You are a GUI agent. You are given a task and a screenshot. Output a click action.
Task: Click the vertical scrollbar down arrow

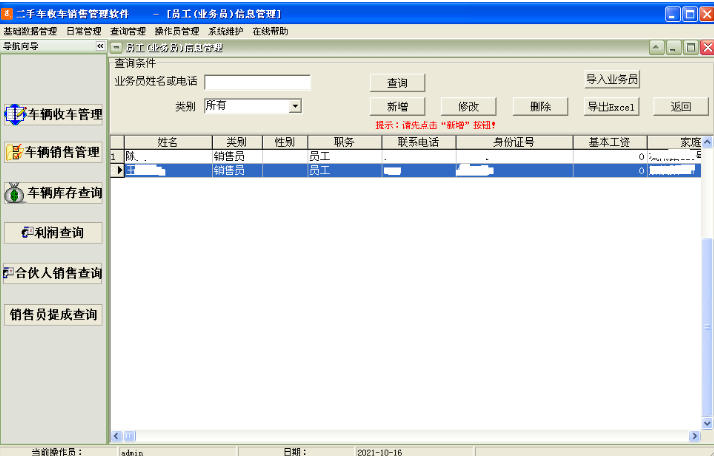[x=707, y=423]
